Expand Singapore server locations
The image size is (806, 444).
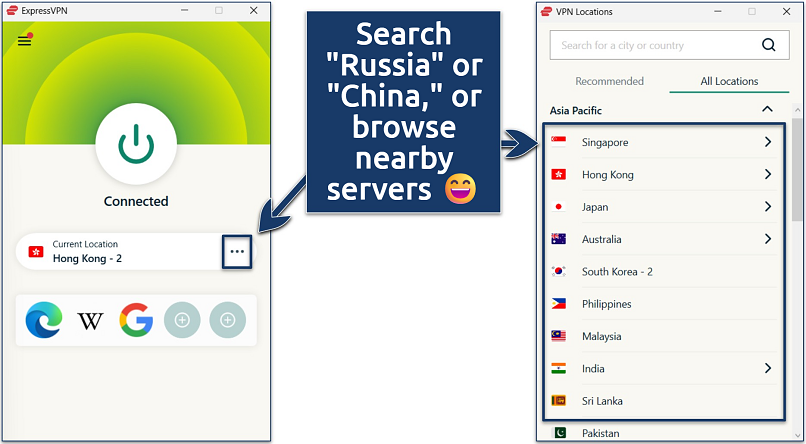click(x=767, y=142)
